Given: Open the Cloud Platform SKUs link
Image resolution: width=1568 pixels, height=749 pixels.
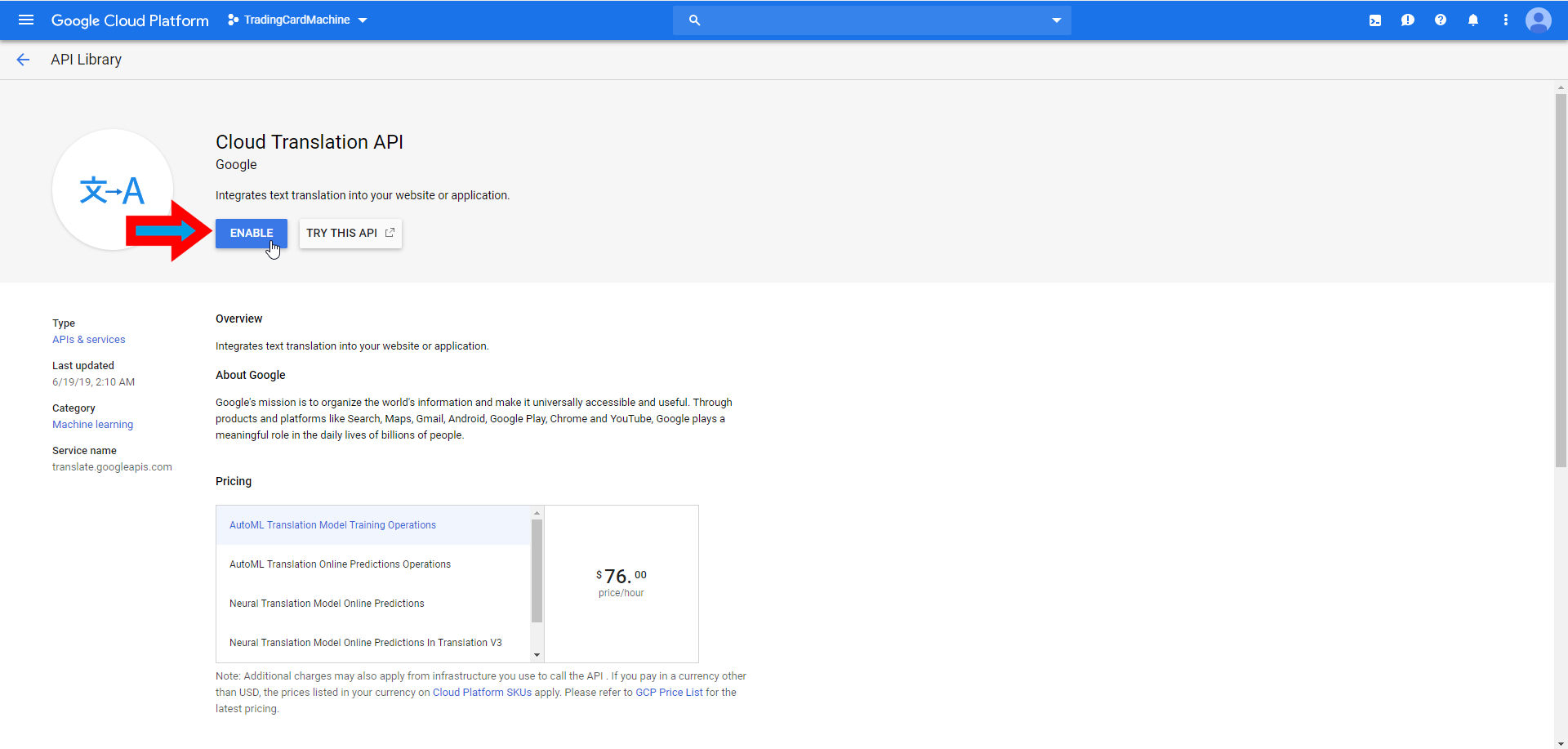Looking at the screenshot, I should (482, 693).
